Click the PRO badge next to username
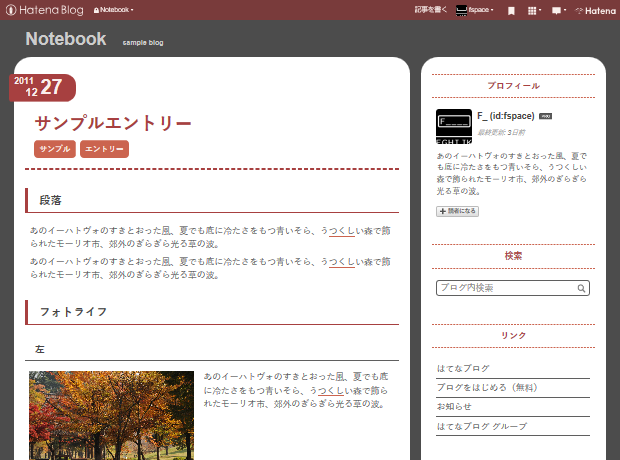This screenshot has width=620, height=460. pos(545,116)
